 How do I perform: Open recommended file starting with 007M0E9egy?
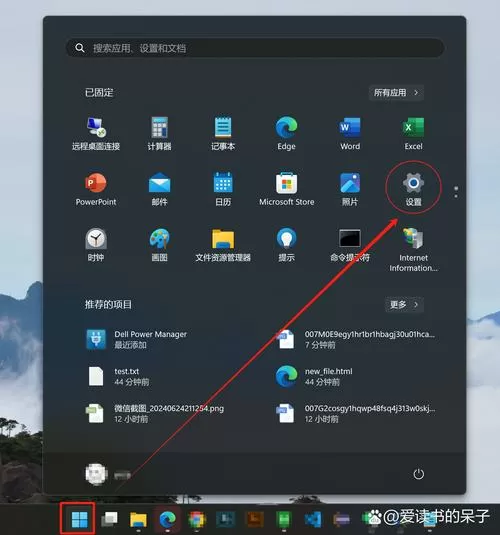coord(355,339)
